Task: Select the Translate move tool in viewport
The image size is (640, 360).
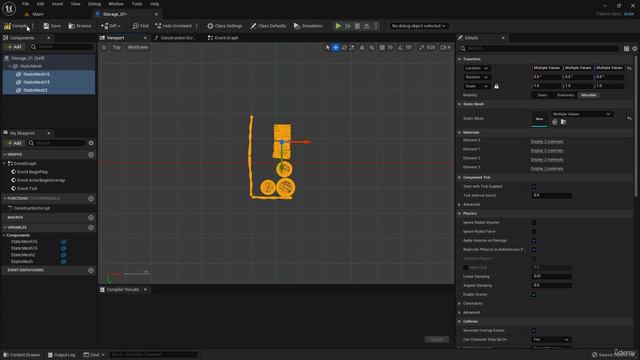Action: [336, 47]
